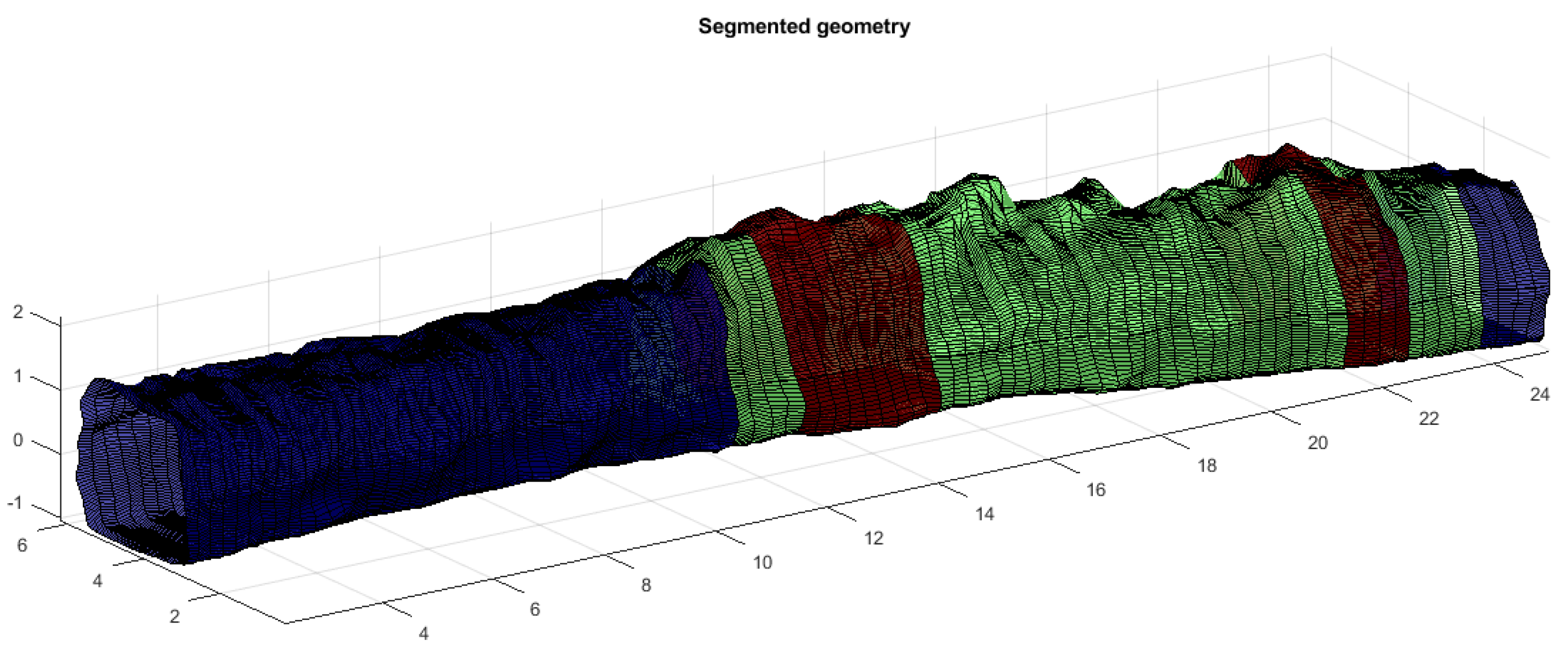Click the axis tick label 14
1568x658 pixels.
[984, 514]
